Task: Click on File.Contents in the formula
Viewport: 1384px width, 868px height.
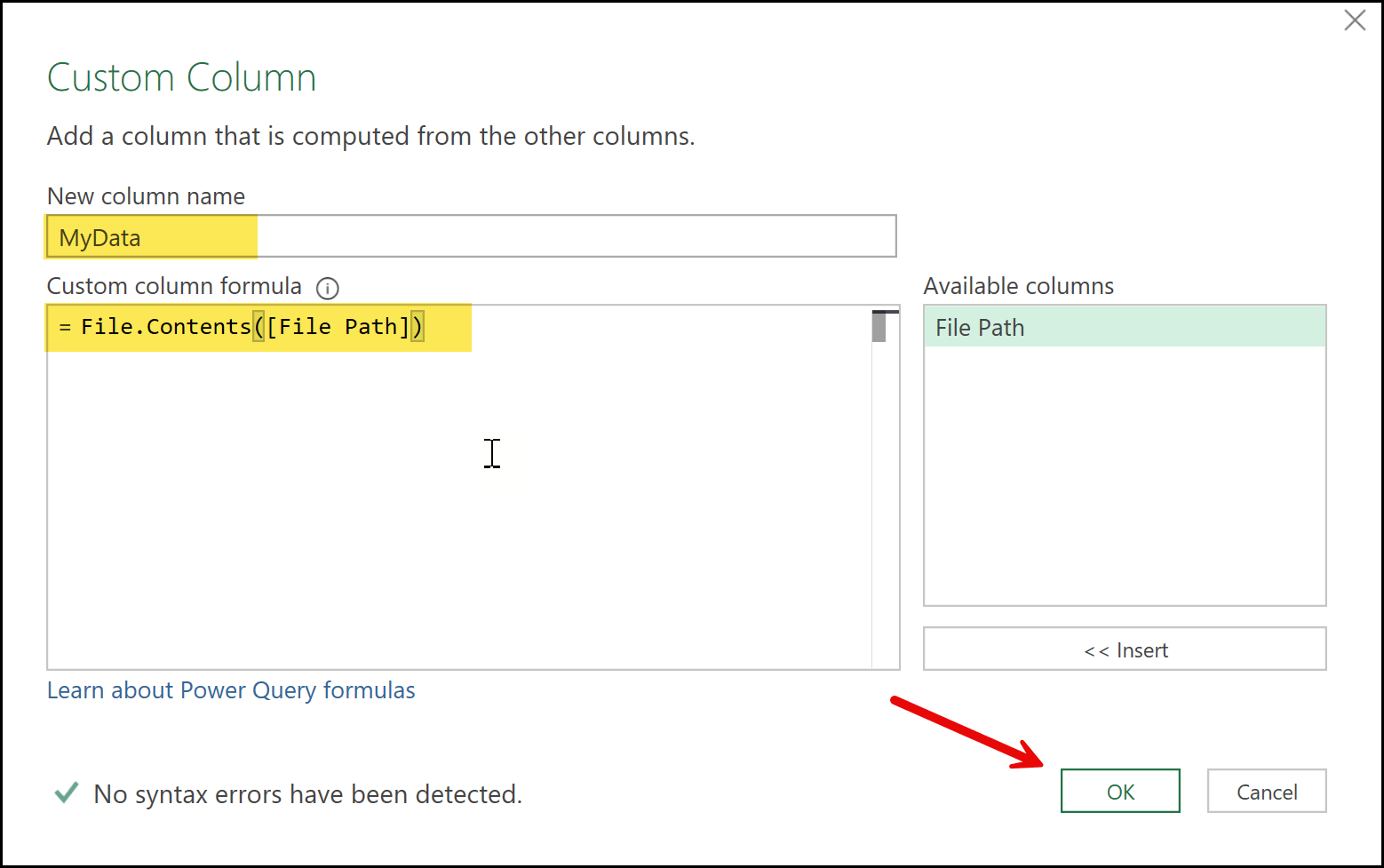Action: (x=166, y=327)
